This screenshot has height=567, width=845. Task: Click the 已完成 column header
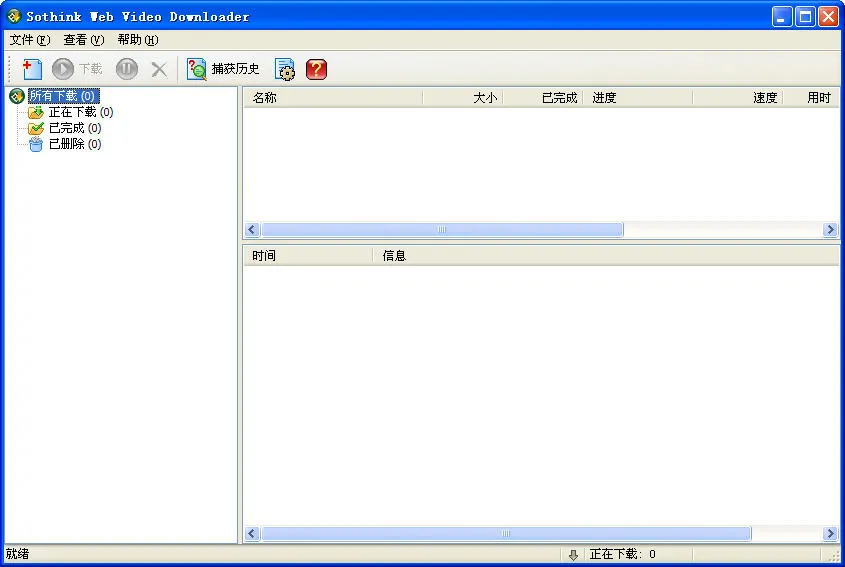[543, 98]
